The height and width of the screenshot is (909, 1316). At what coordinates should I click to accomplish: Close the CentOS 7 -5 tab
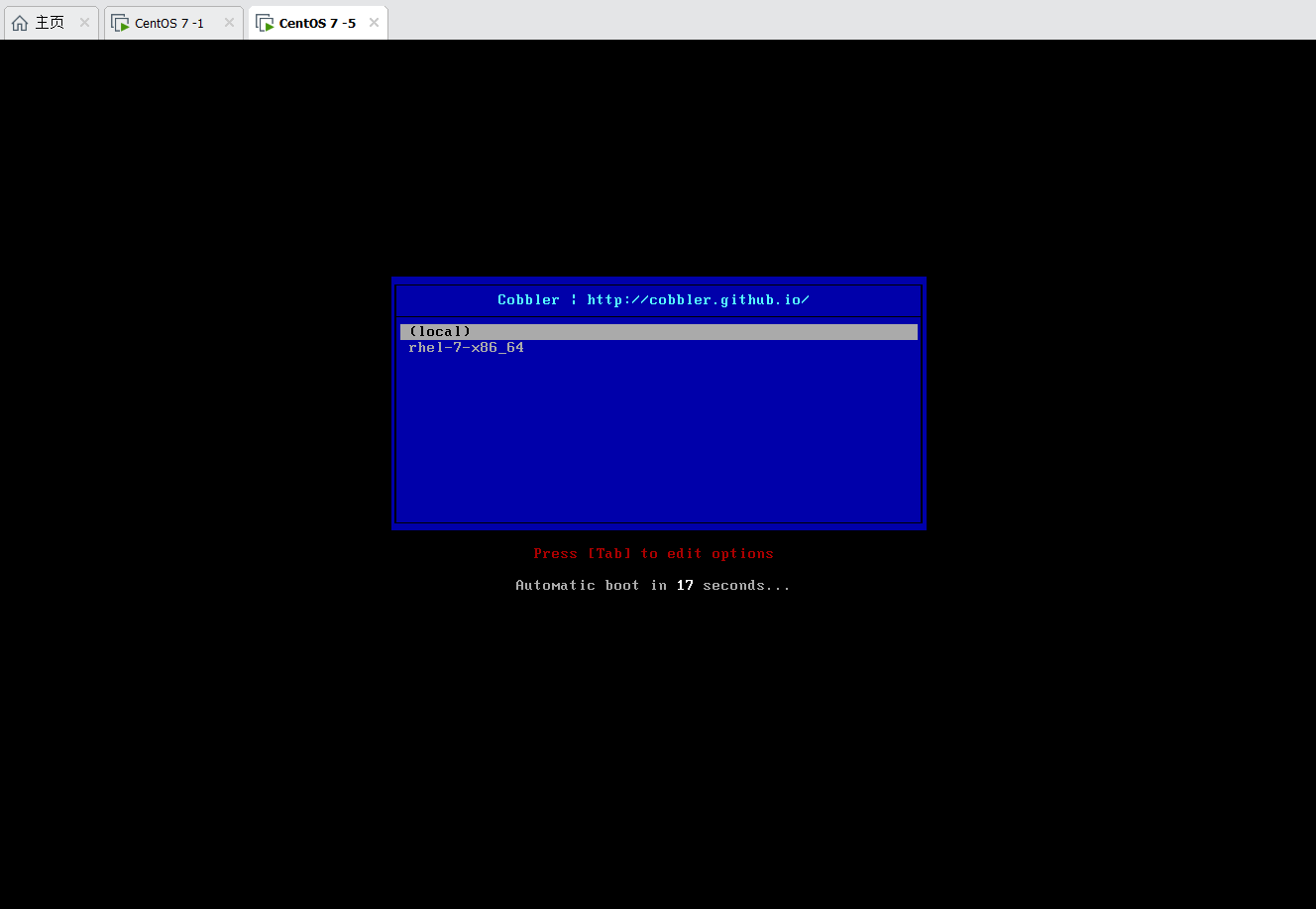pyautogui.click(x=374, y=23)
